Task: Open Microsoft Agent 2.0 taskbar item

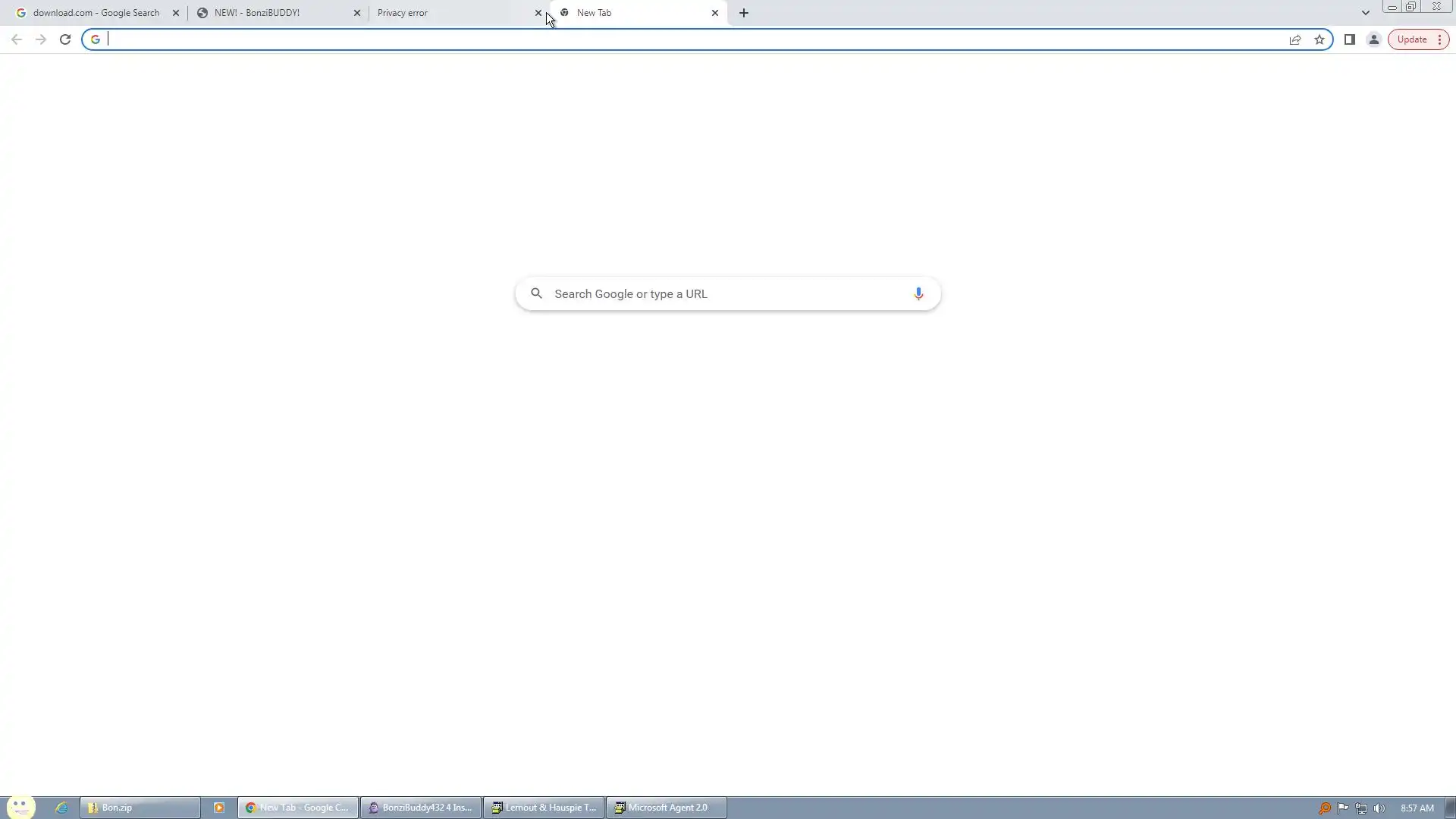Action: 666,808
